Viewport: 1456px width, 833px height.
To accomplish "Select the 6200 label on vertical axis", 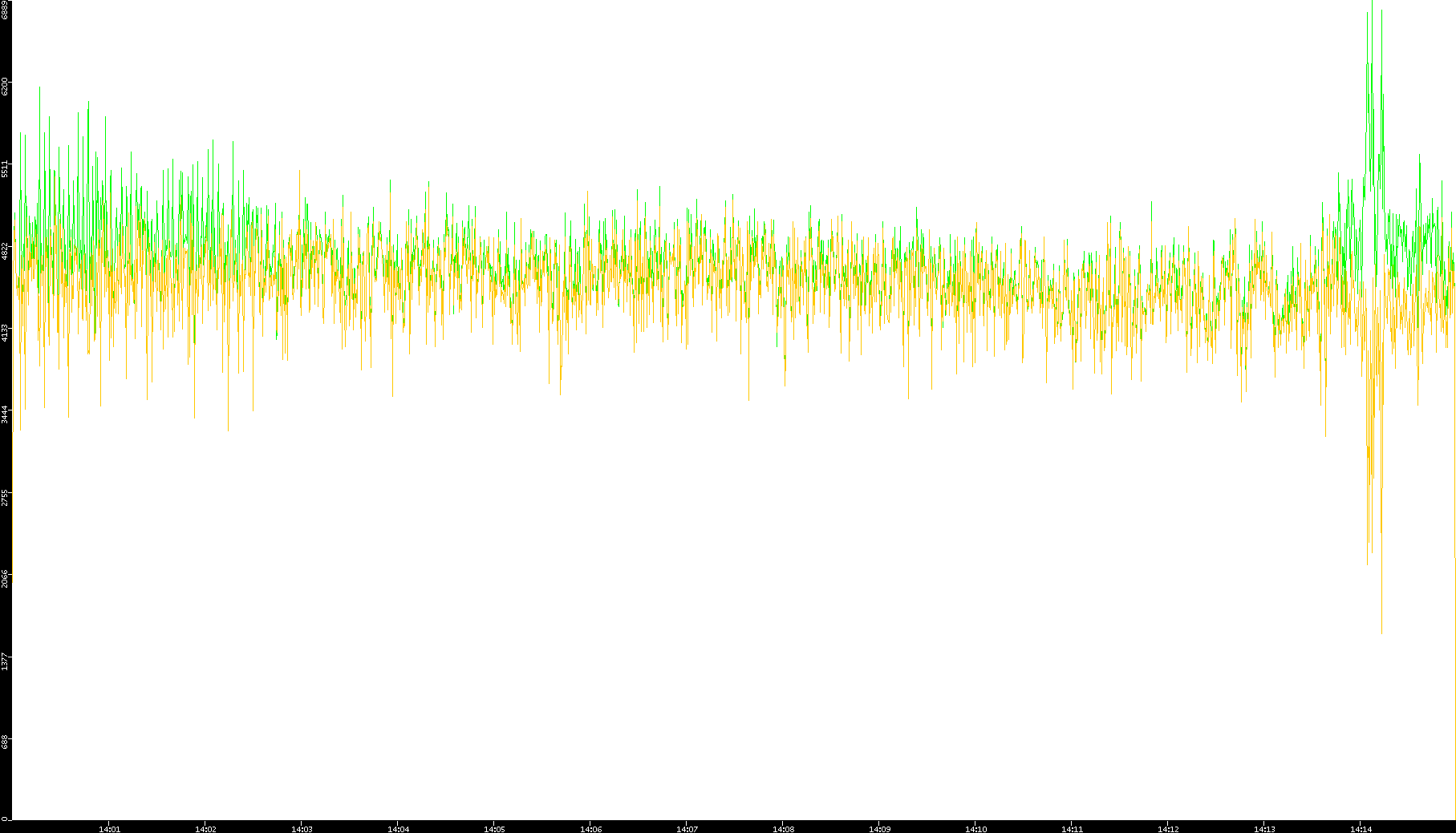I will (x=6, y=86).
